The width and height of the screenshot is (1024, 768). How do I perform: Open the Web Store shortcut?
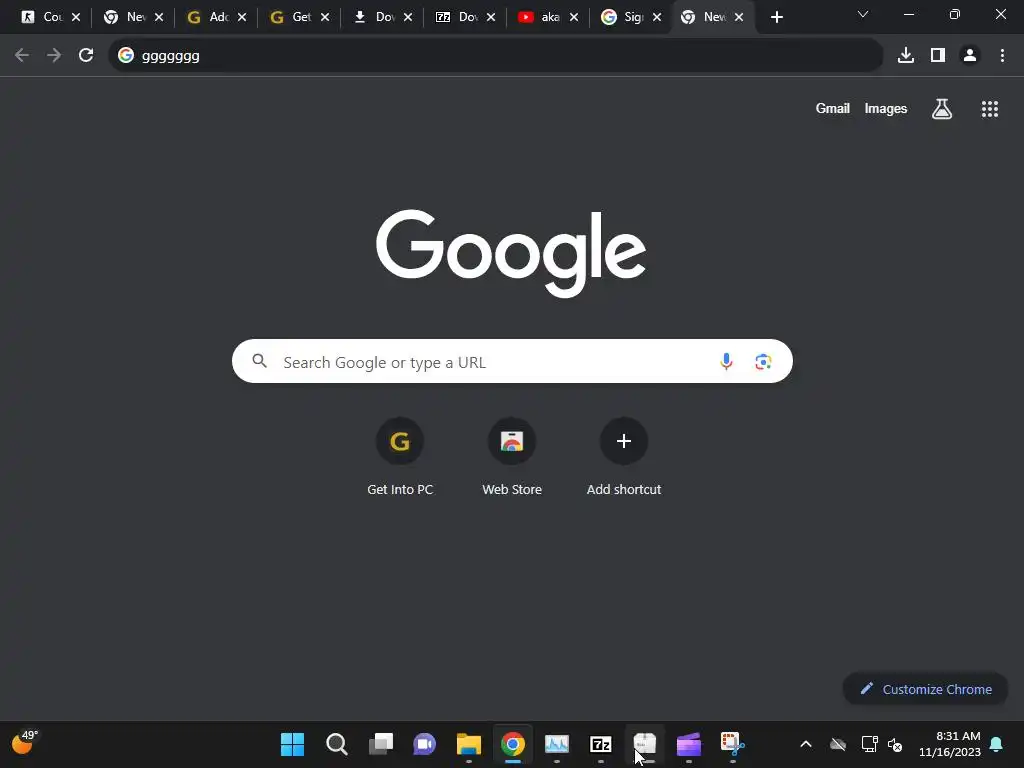[x=512, y=457]
